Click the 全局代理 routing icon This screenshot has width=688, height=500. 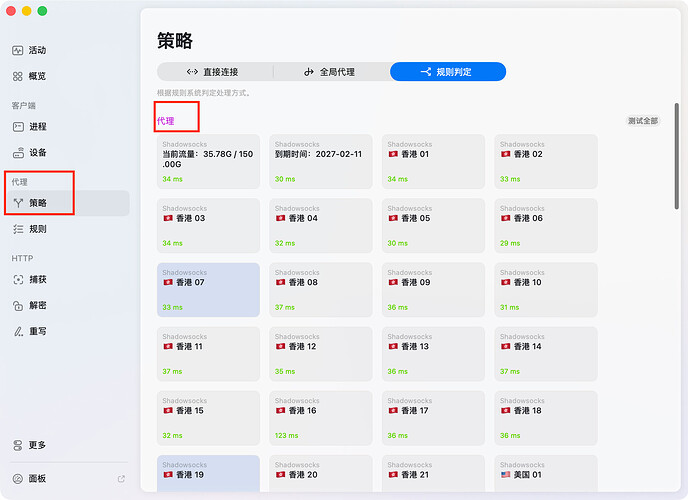(x=309, y=71)
